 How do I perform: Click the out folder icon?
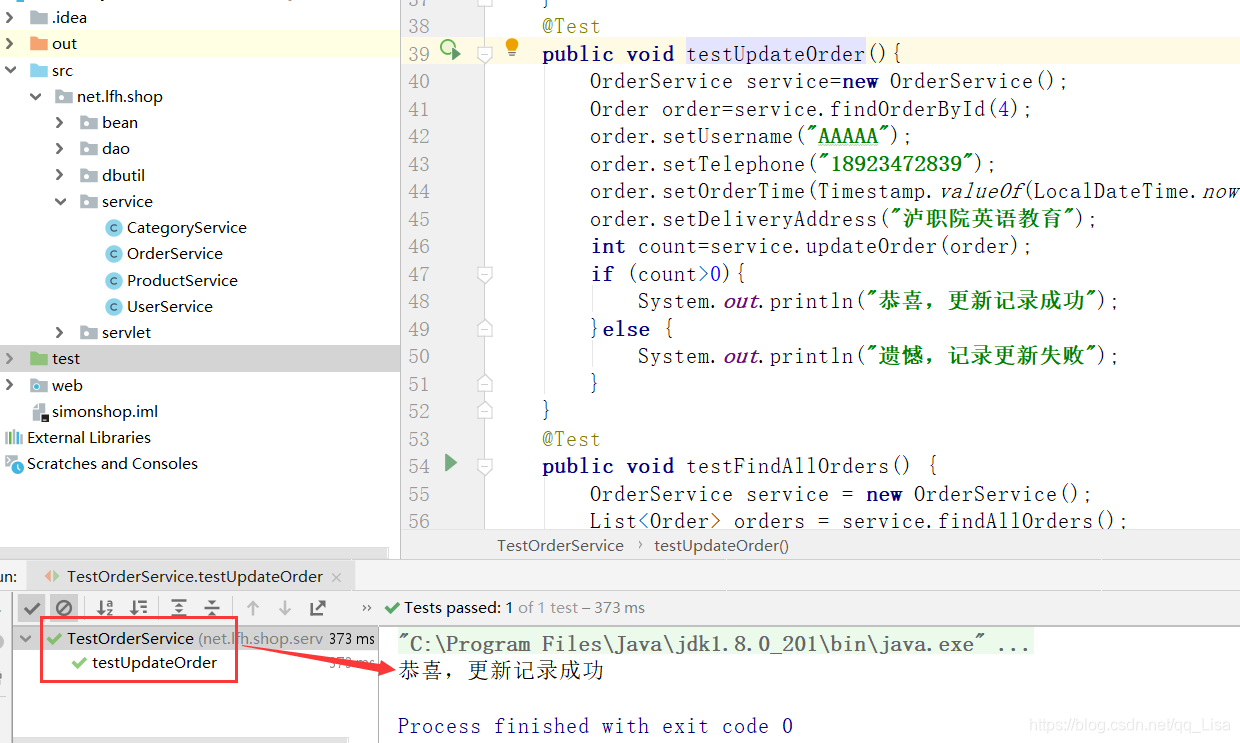(39, 43)
